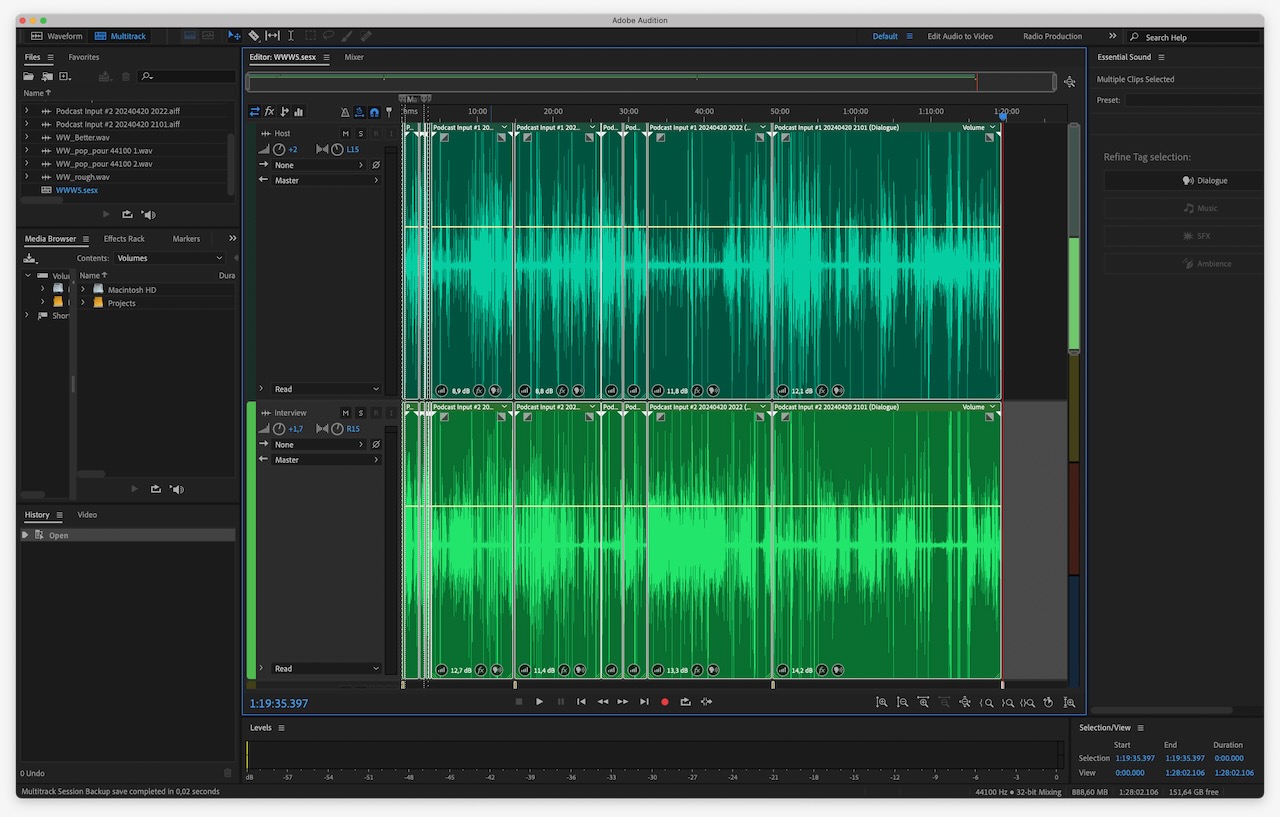Image resolution: width=1280 pixels, height=817 pixels.
Task: Toggle snapping with the magnet icon
Action: (375, 111)
